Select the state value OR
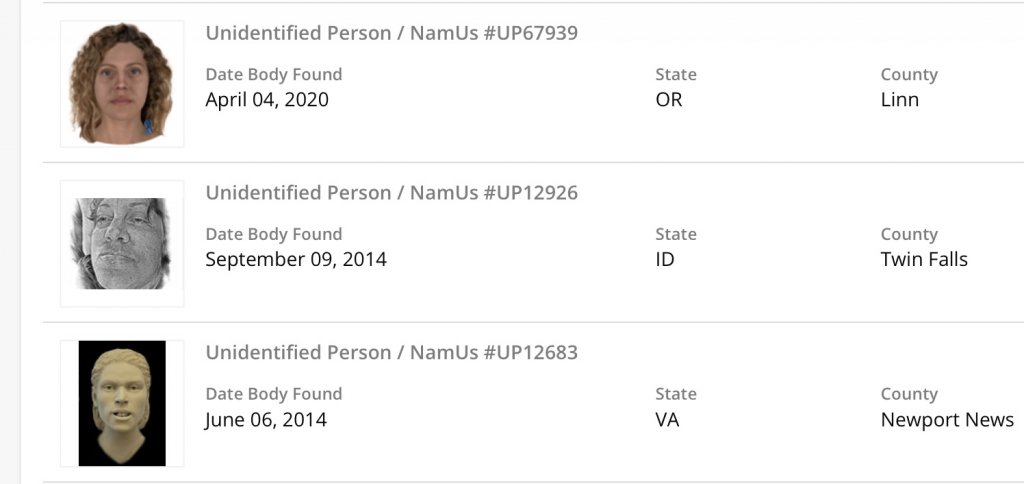1024x484 pixels. click(669, 100)
